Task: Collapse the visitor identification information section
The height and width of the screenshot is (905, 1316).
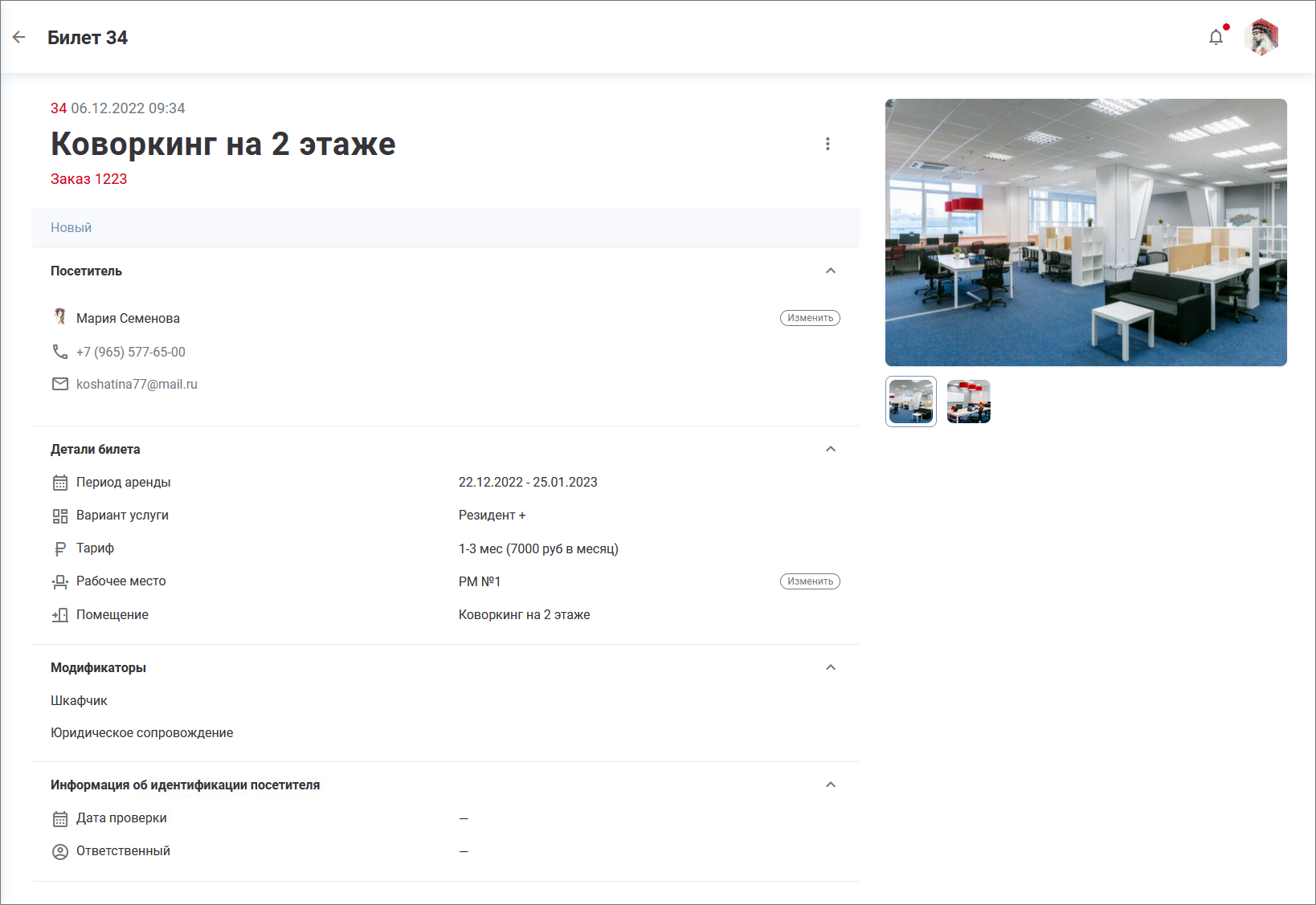Action: [x=831, y=785]
